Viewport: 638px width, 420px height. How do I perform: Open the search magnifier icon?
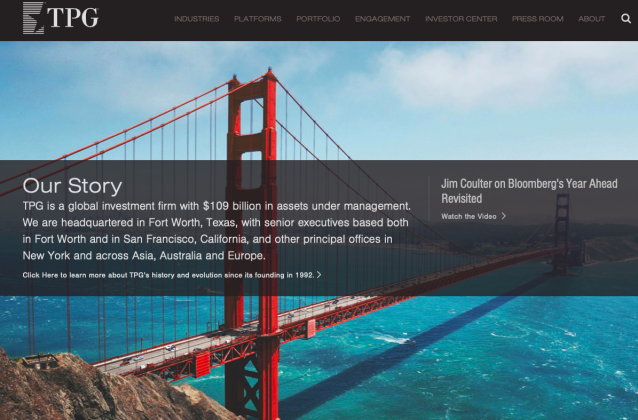tap(626, 19)
